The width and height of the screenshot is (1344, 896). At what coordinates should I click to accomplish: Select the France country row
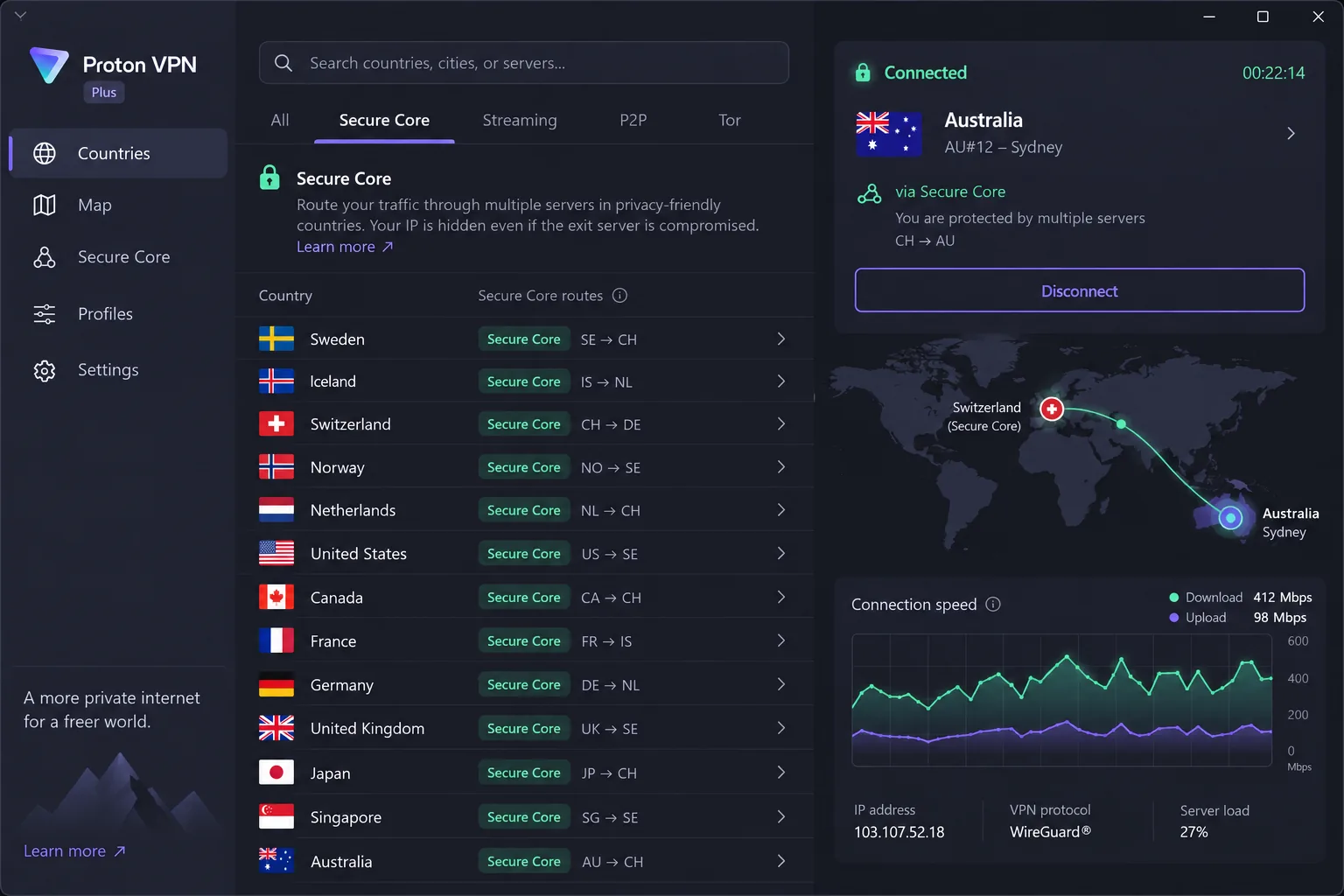coord(524,640)
